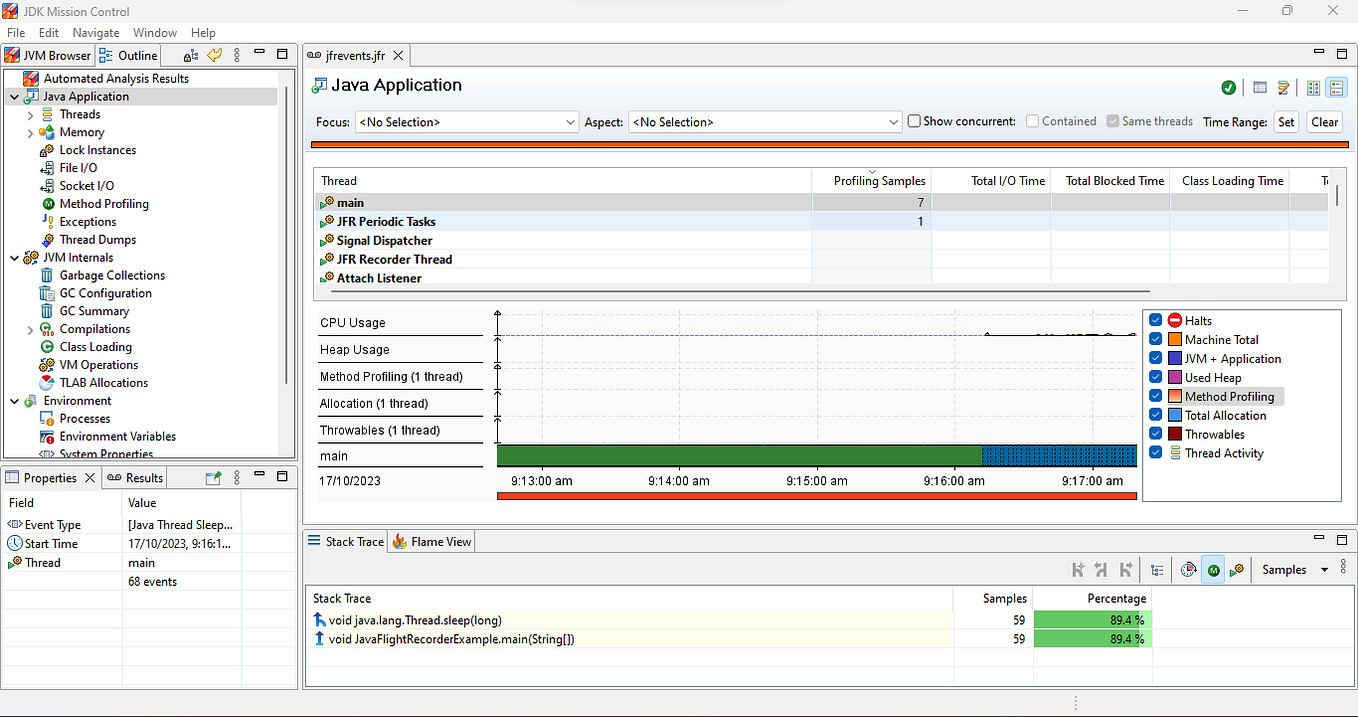Uncheck the Halts legend checkbox
The width and height of the screenshot is (1358, 717).
pos(1156,320)
